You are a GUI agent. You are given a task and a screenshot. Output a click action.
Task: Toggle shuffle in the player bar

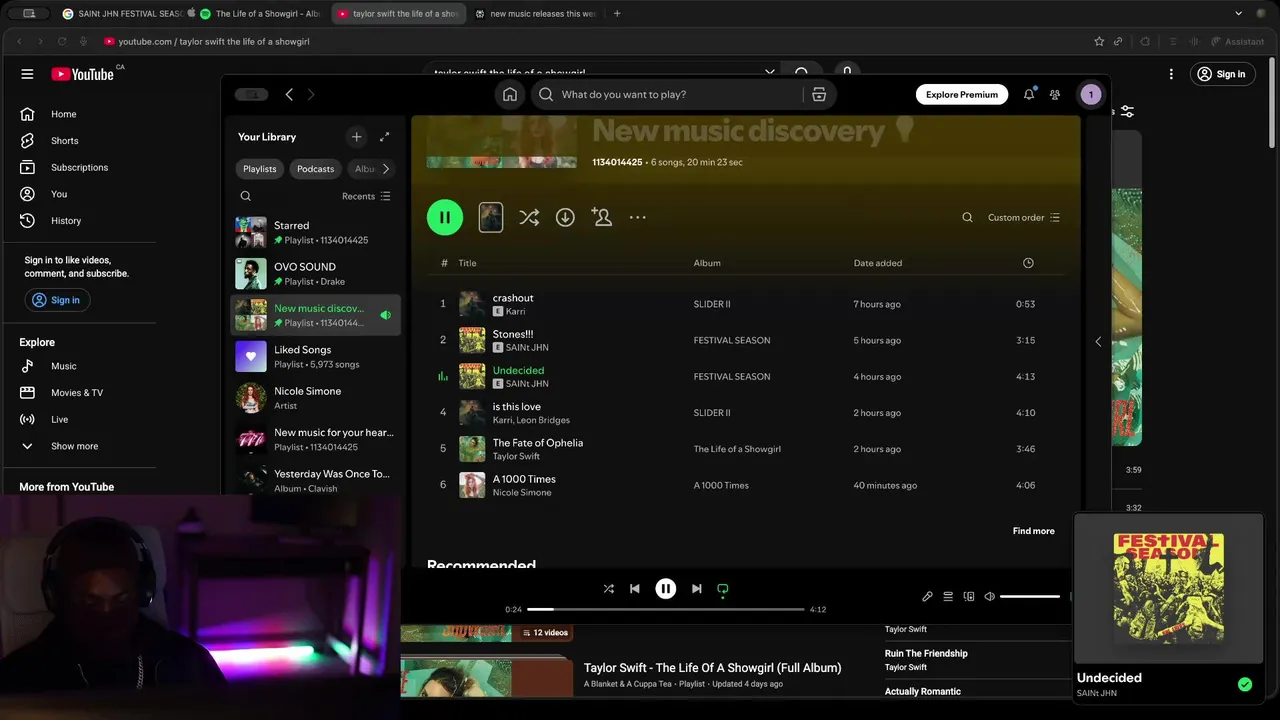coord(608,589)
